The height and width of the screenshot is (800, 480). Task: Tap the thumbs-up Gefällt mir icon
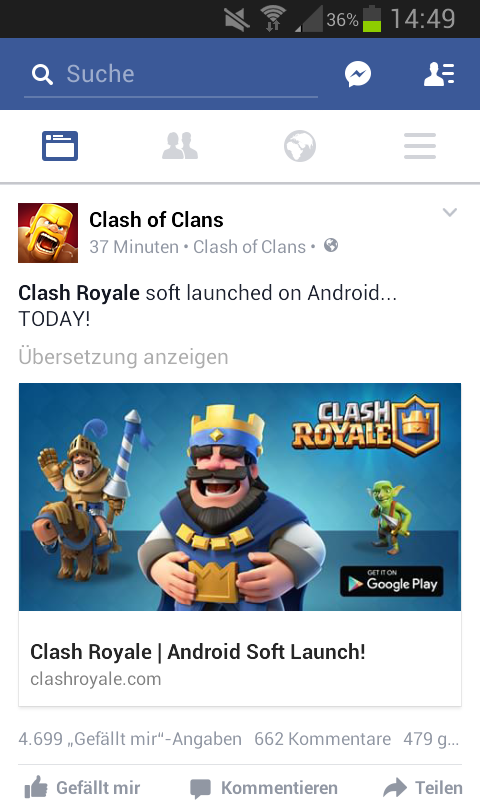tap(36, 787)
